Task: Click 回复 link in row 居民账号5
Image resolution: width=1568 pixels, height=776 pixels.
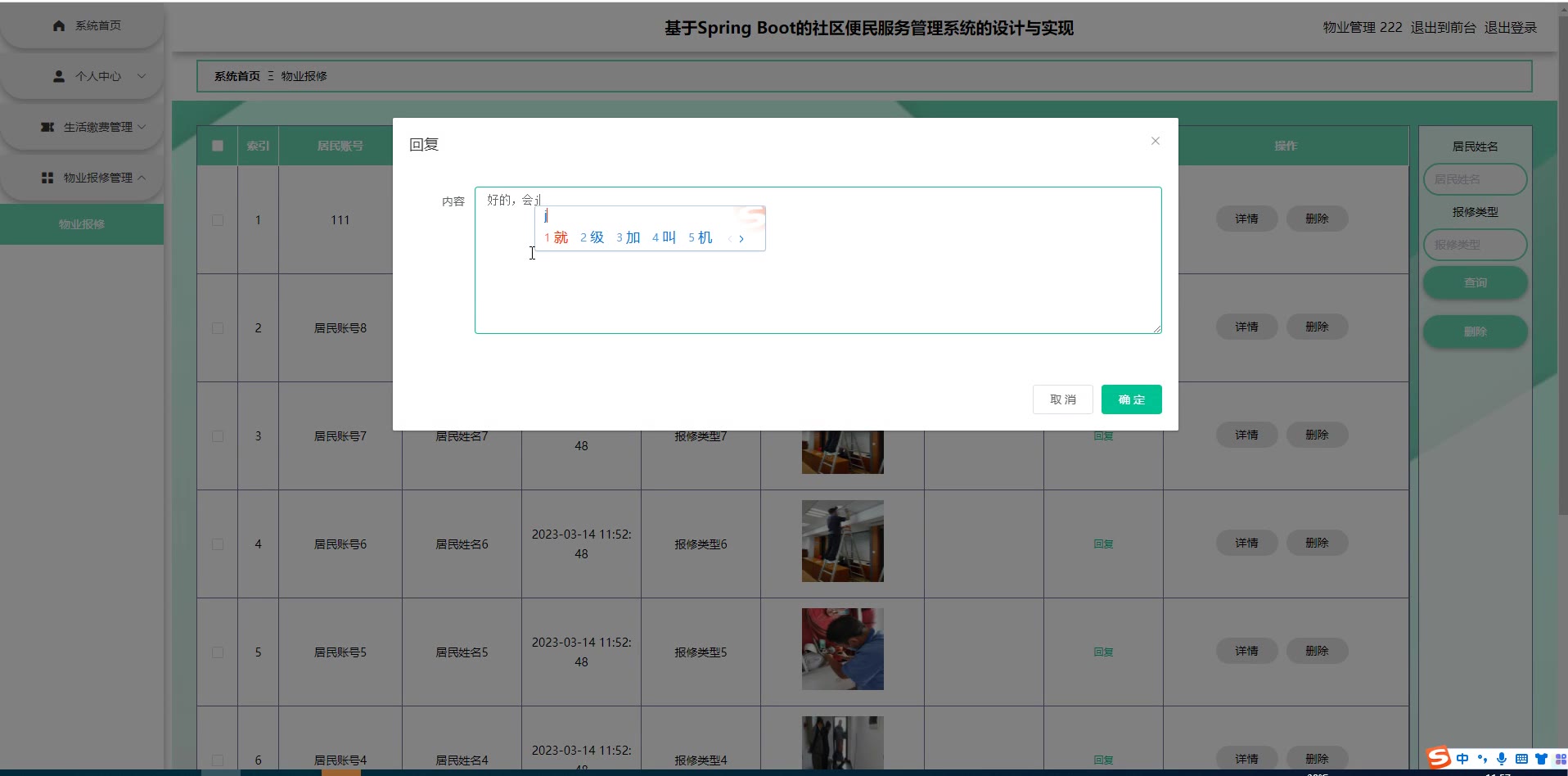Action: pyautogui.click(x=1103, y=652)
